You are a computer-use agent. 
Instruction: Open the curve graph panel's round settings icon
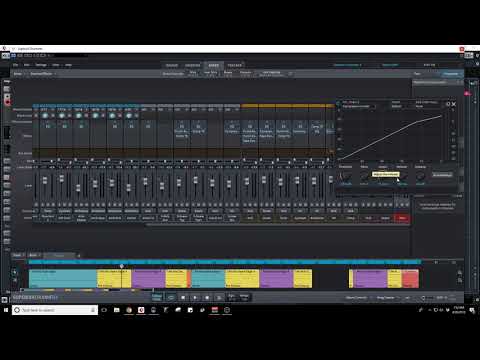point(448,104)
